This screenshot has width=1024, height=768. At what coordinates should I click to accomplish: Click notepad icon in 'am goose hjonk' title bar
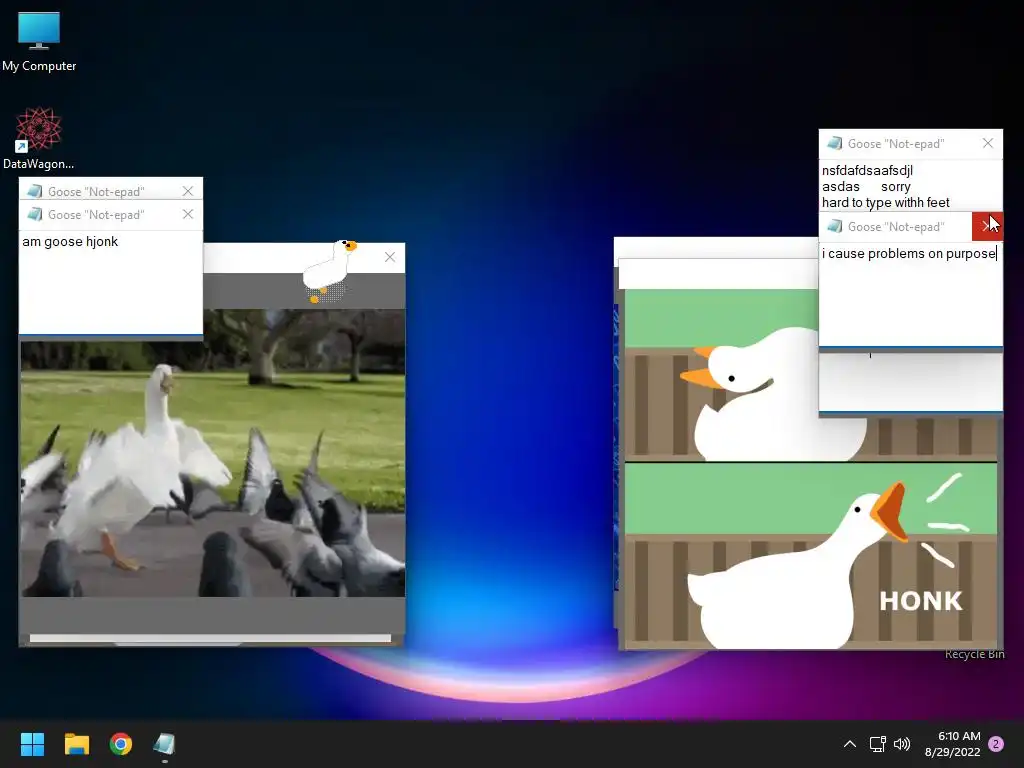click(x=35, y=214)
